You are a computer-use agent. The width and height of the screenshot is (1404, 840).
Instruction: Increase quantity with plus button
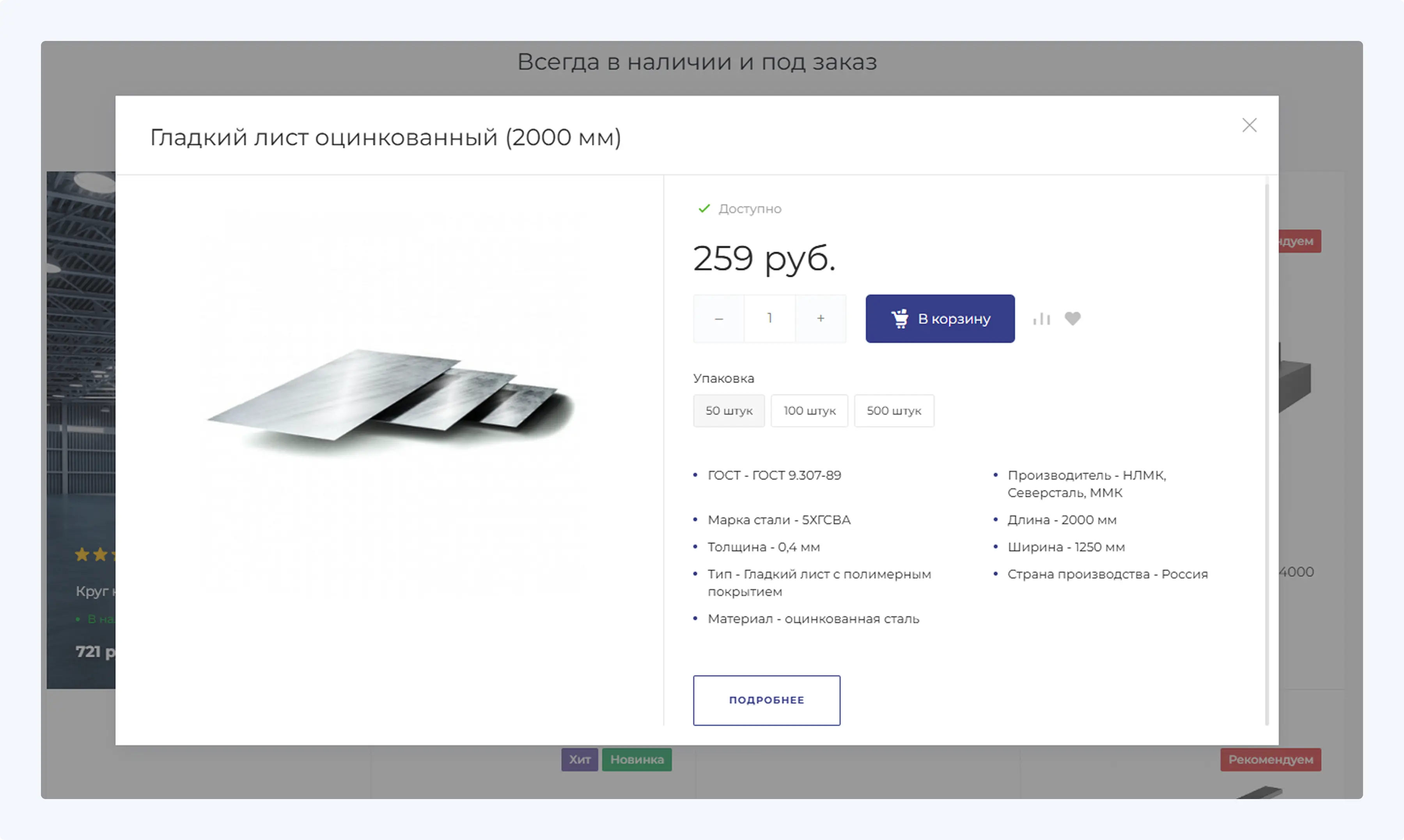click(821, 319)
